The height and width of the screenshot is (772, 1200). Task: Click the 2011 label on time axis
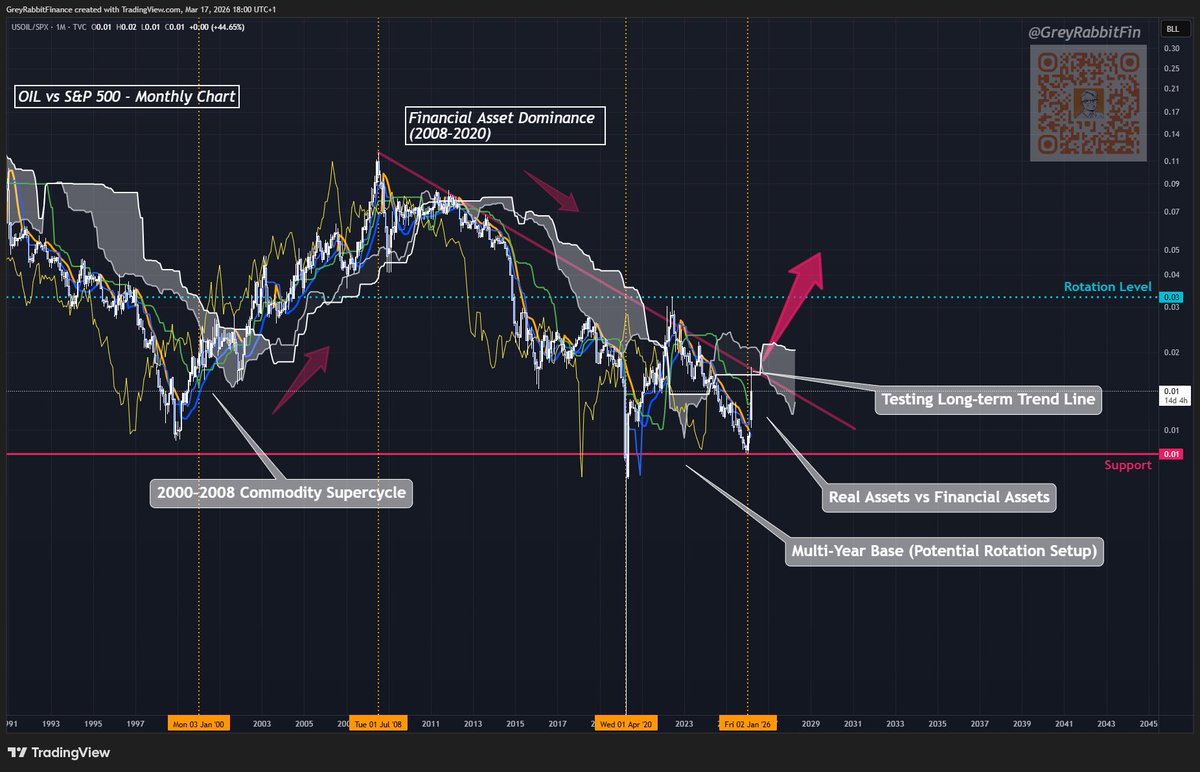tap(431, 723)
